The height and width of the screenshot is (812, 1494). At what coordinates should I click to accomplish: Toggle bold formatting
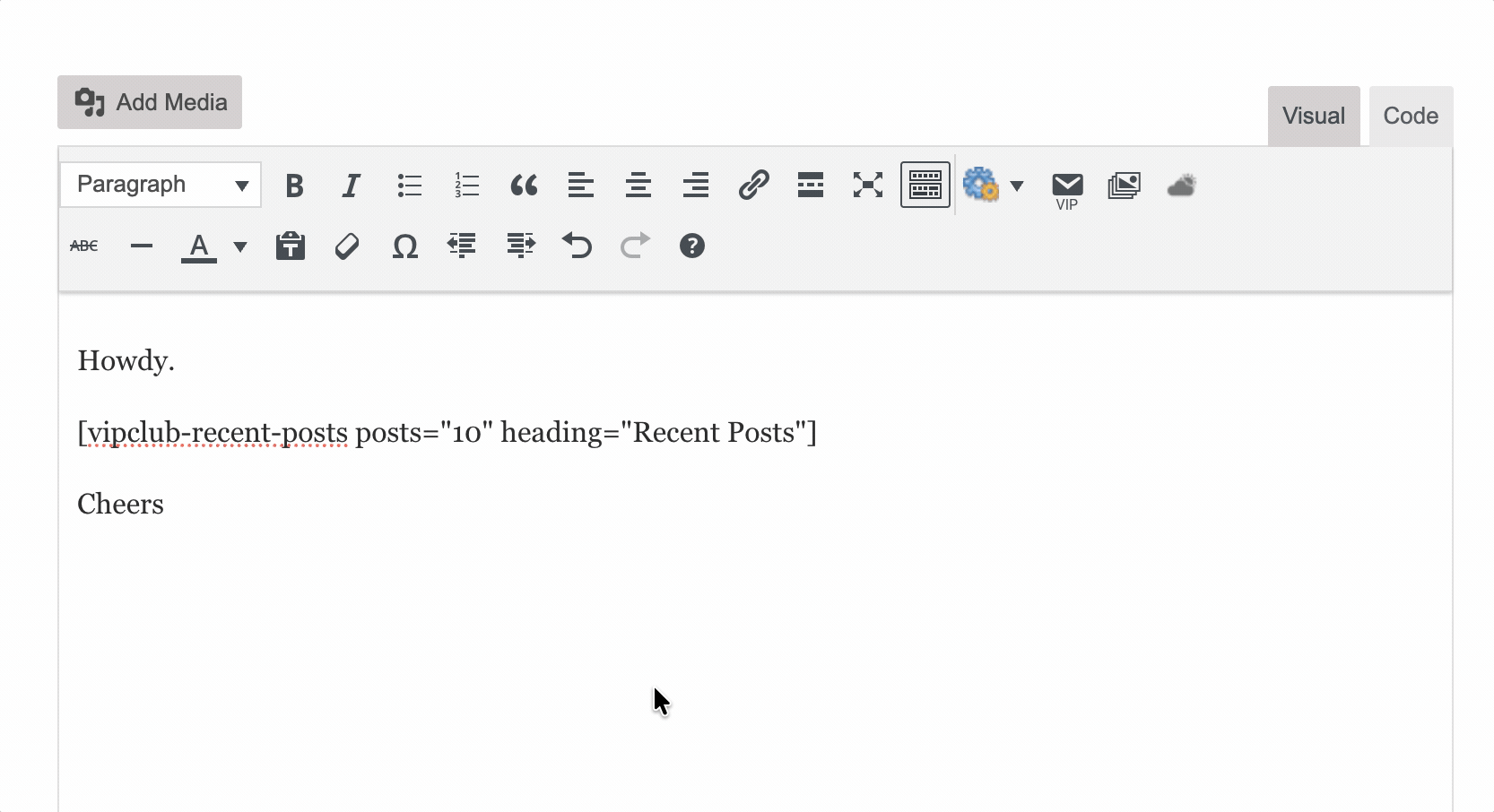(x=294, y=185)
